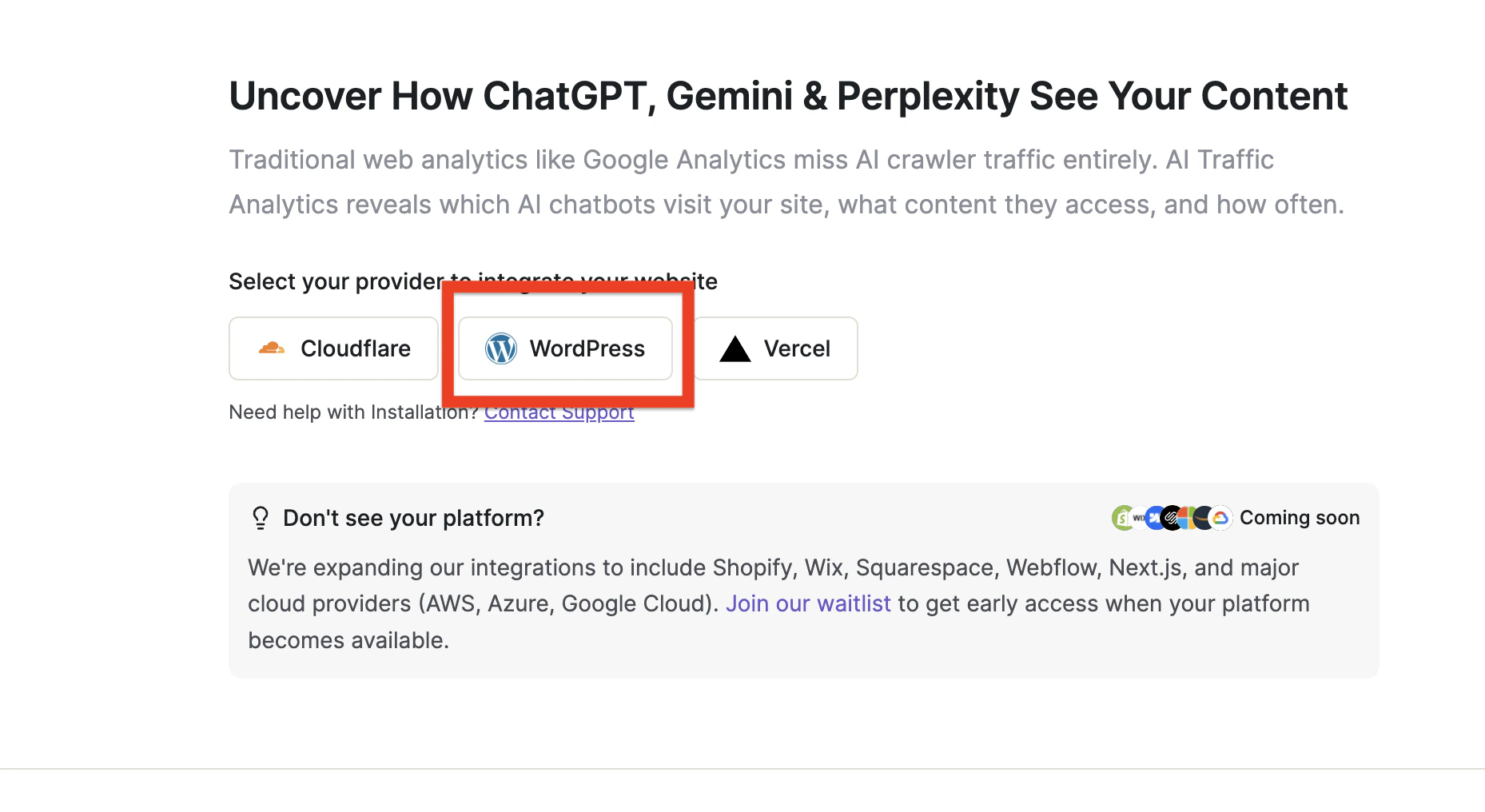
Task: Click the lightbulb icon beside platform question
Action: [x=261, y=518]
